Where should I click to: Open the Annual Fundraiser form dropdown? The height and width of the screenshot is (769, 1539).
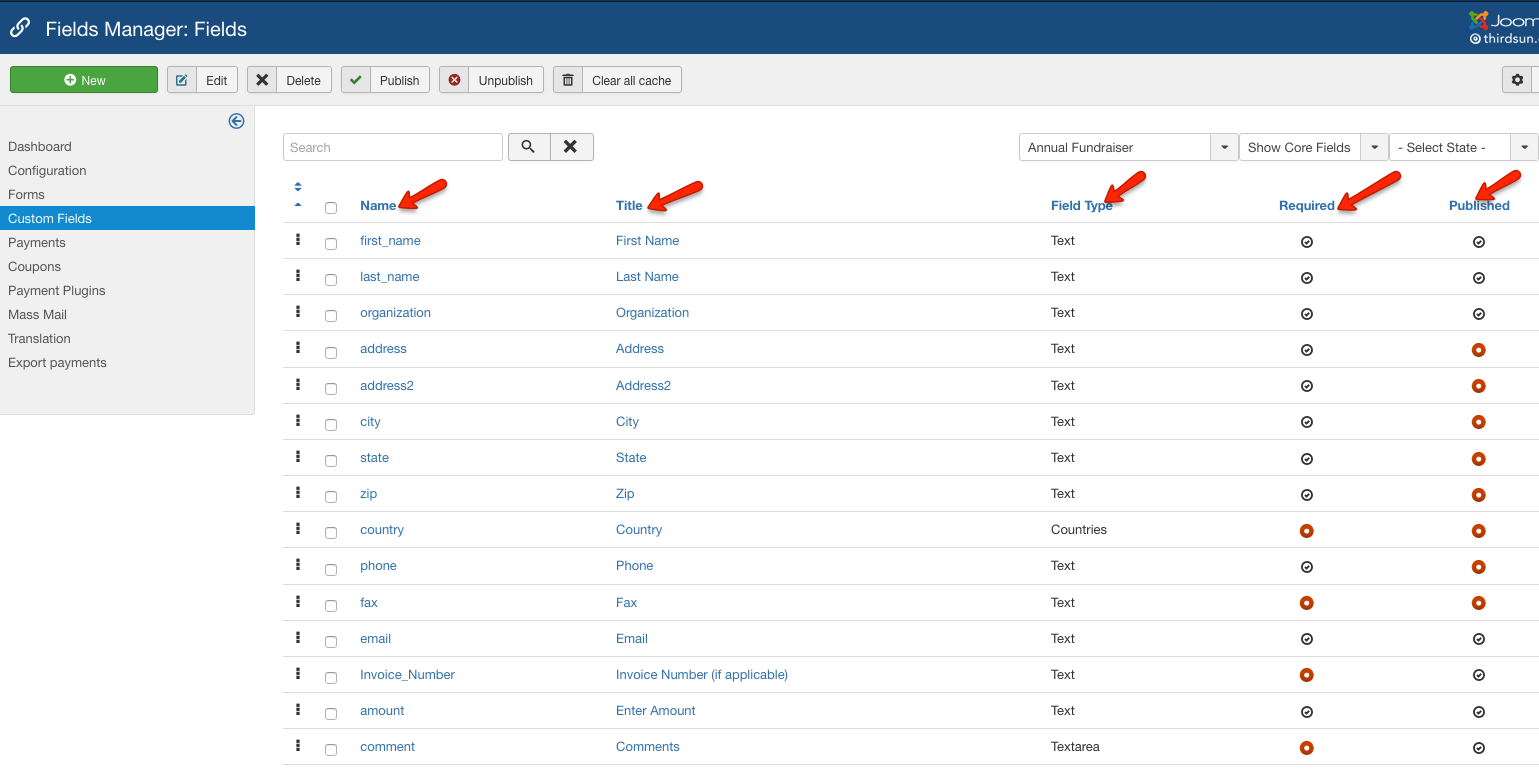1127,147
